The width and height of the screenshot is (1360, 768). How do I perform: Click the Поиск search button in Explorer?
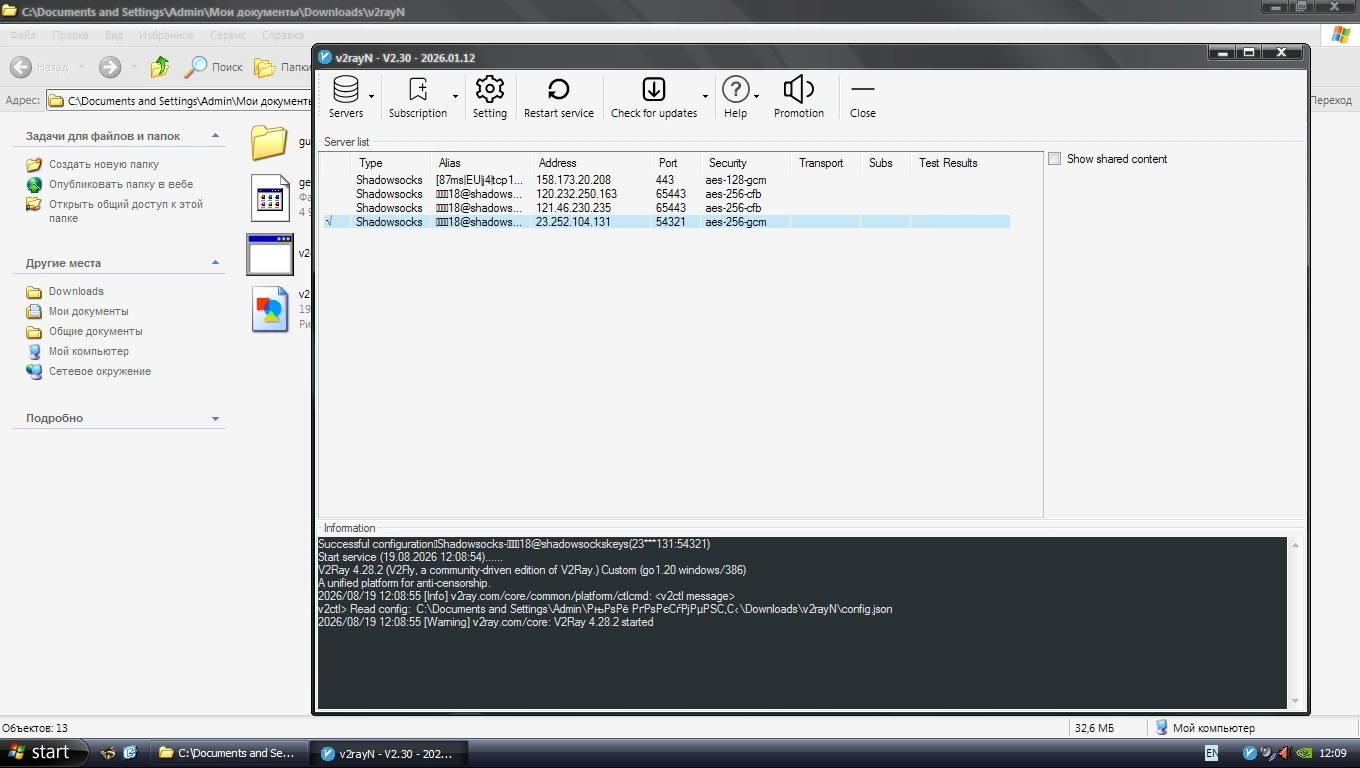click(x=214, y=67)
